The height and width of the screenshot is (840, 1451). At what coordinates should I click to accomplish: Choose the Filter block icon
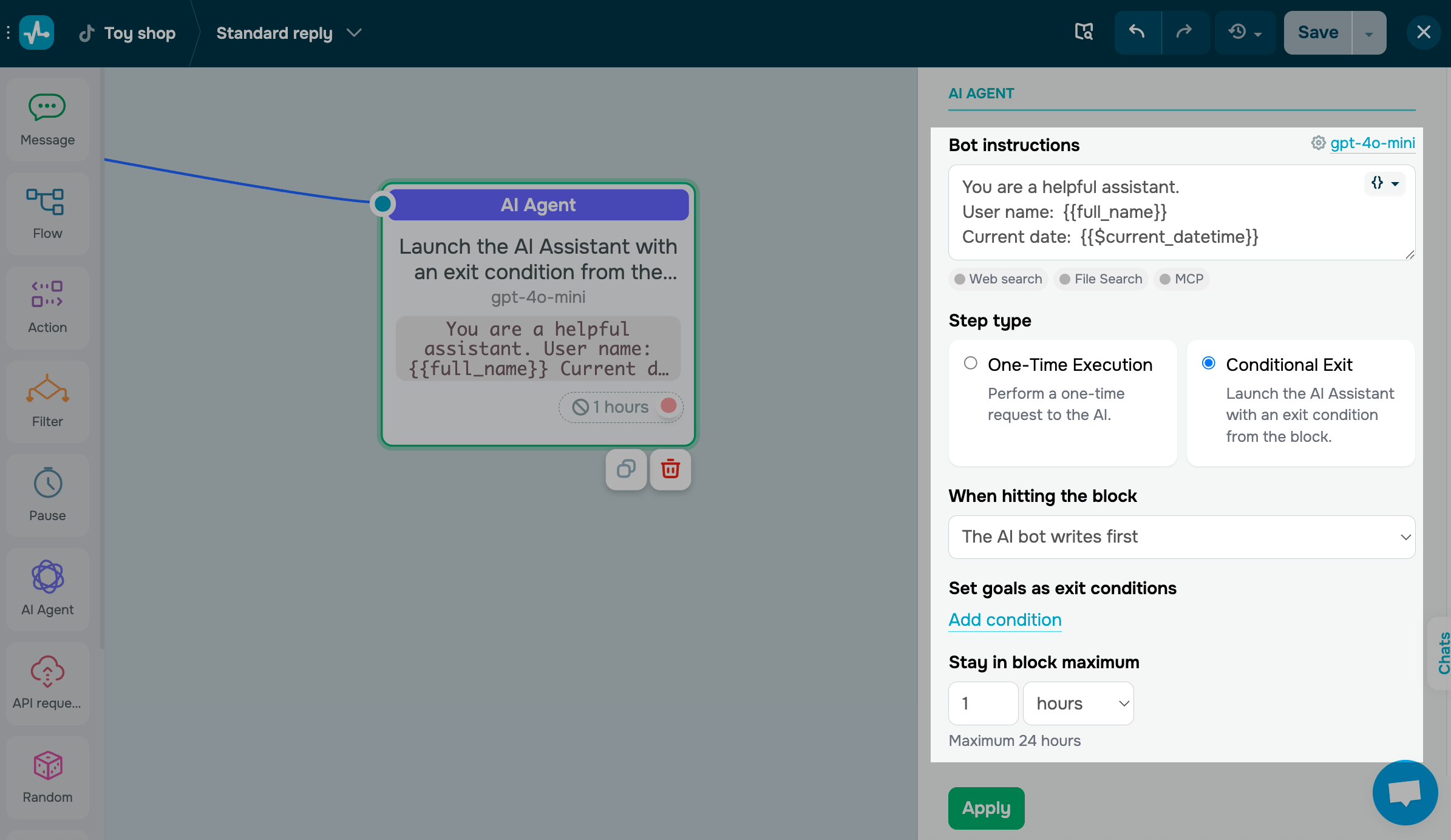[47, 389]
